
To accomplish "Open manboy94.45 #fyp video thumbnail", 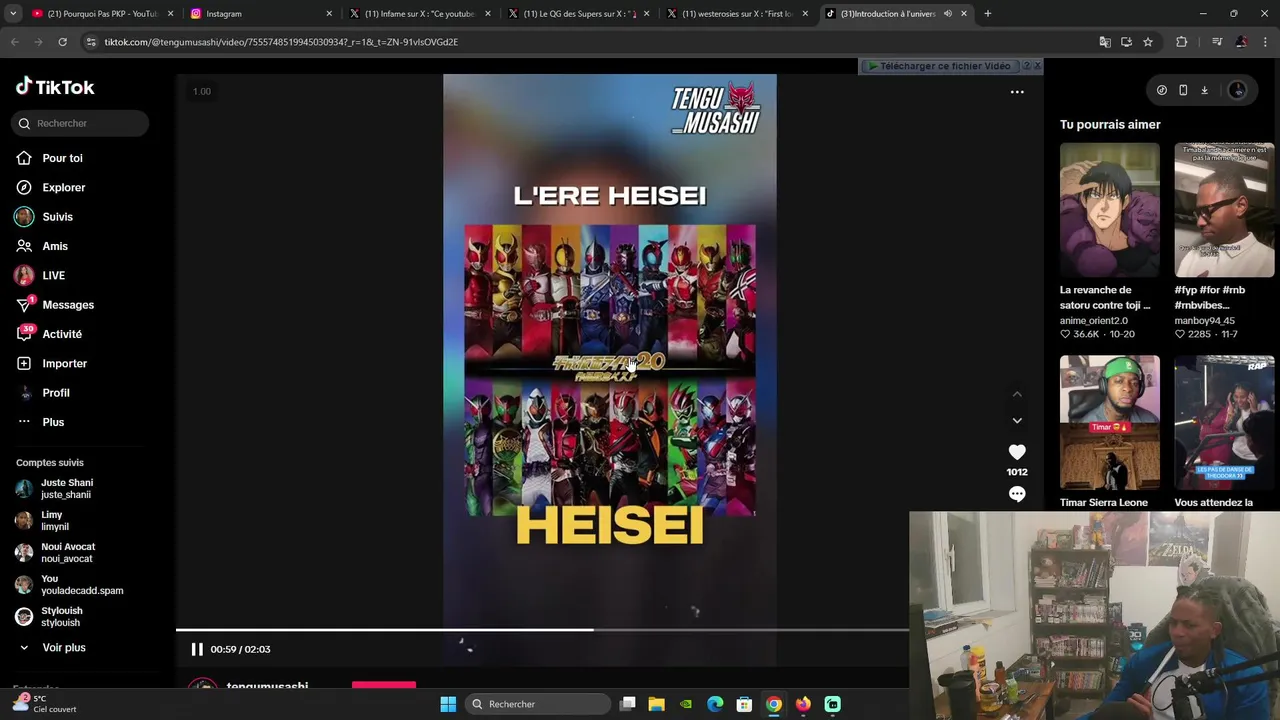I will pos(1224,210).
